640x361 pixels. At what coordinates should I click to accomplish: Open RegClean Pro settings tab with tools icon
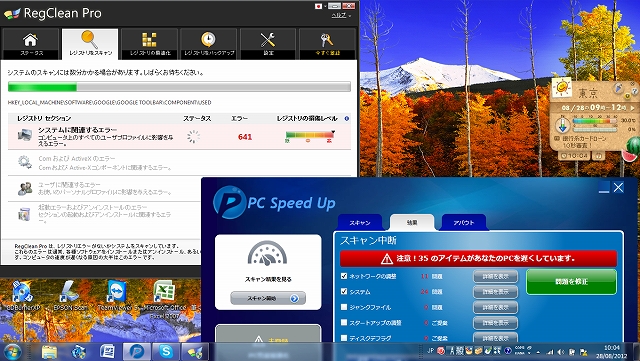(x=268, y=44)
